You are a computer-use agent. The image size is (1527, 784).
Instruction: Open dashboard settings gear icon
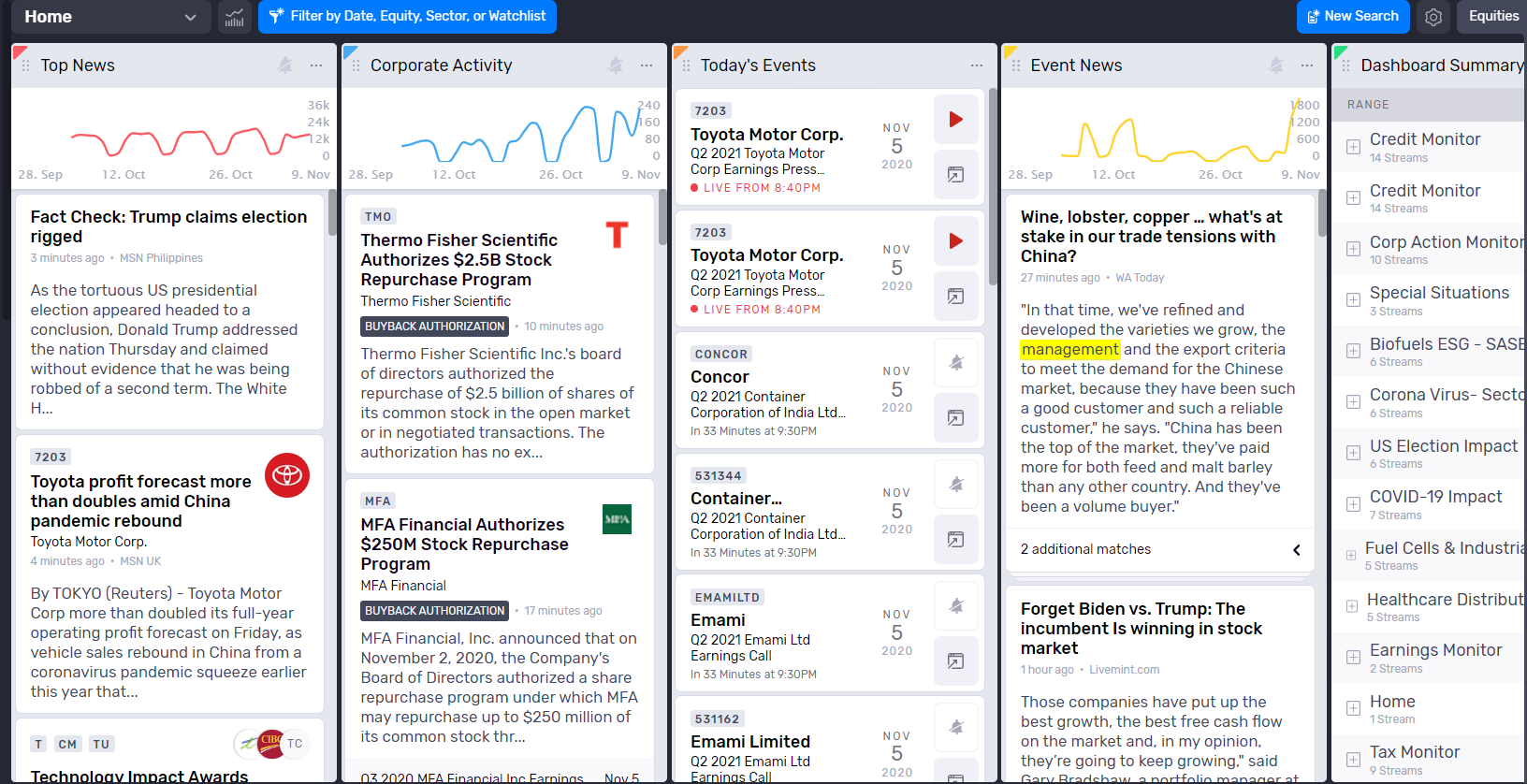[x=1433, y=17]
